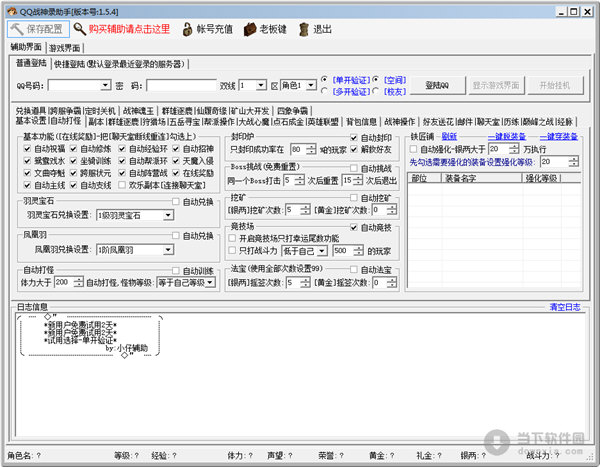Viewport: 600px width, 467px height.
Task: Switch to the 背包信息 tab
Action: 361,122
